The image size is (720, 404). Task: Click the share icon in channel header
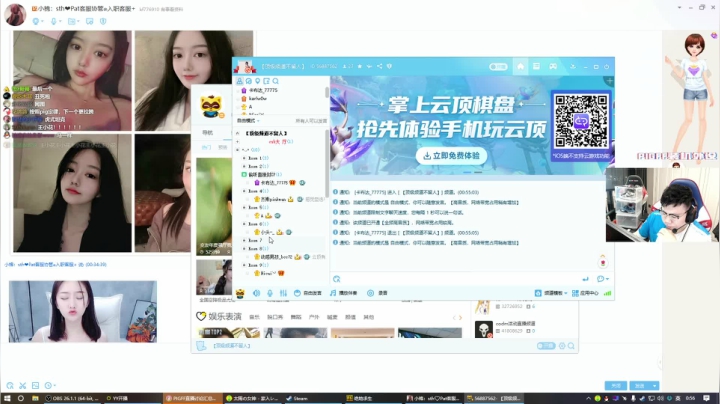click(x=380, y=66)
